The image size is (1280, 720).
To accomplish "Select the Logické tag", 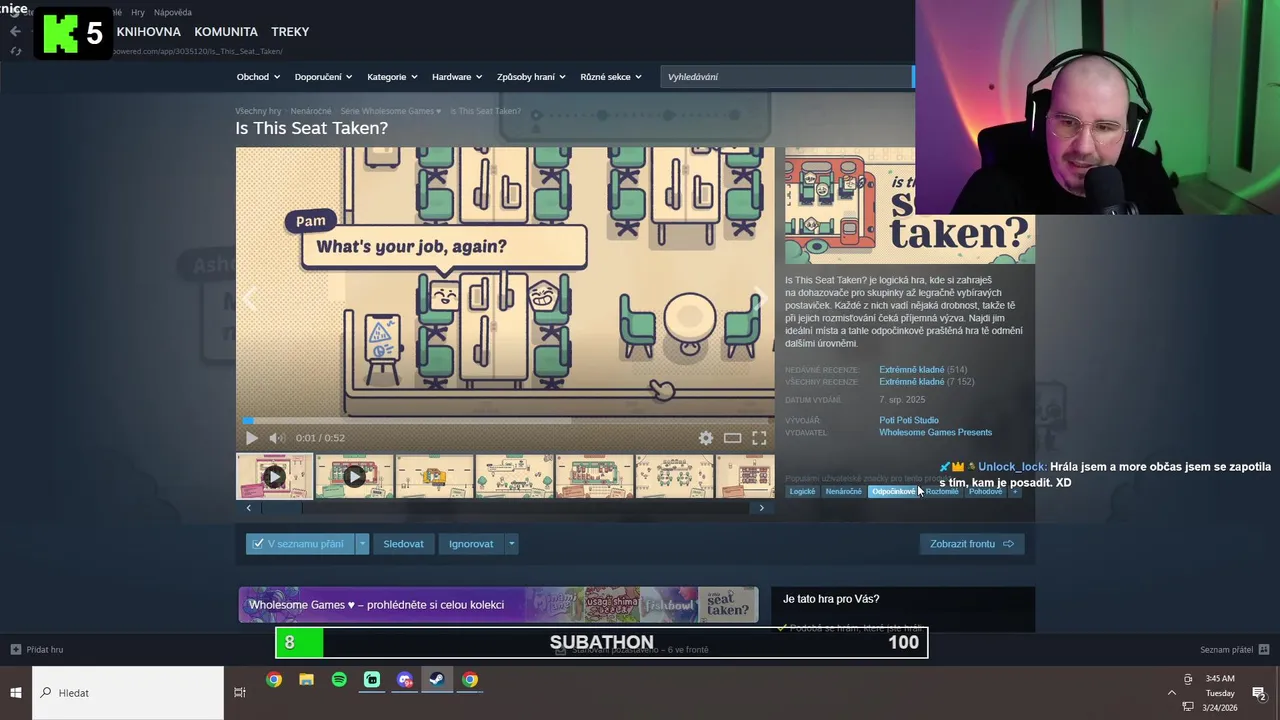I will (x=802, y=492).
